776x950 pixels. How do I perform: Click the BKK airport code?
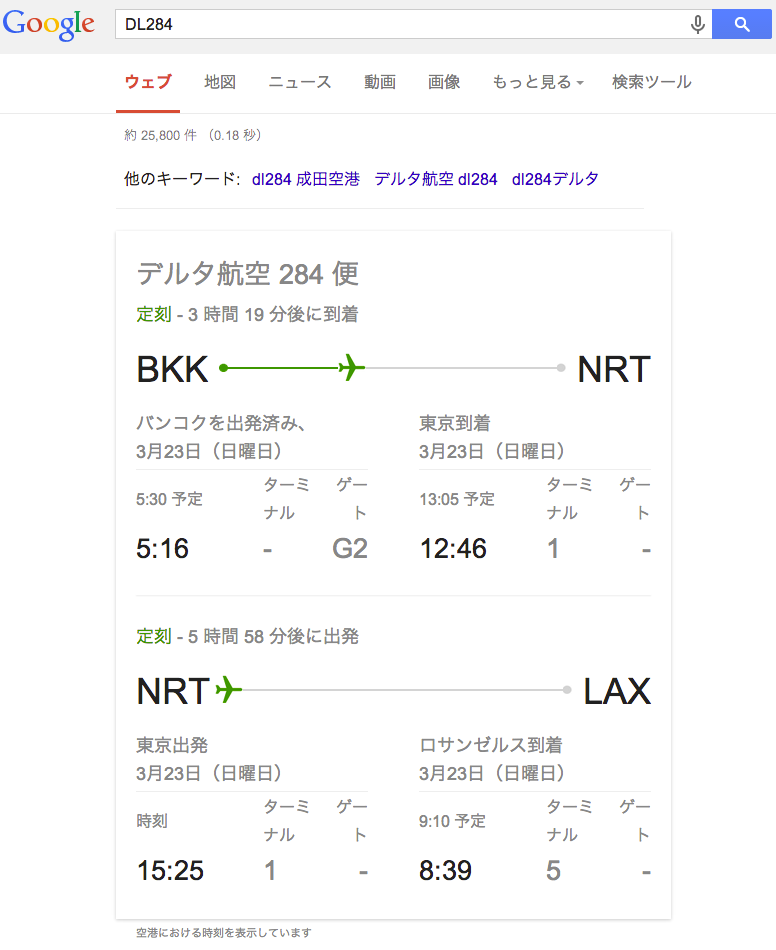173,369
